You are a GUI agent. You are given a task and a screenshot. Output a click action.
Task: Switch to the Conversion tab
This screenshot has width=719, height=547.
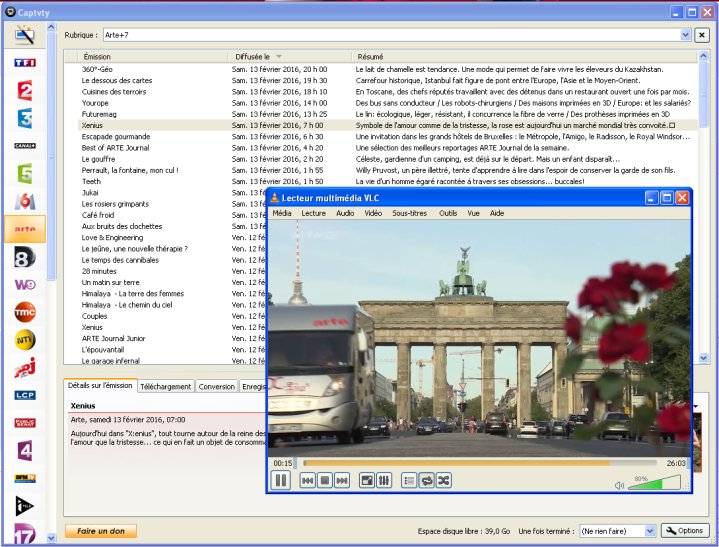216,387
